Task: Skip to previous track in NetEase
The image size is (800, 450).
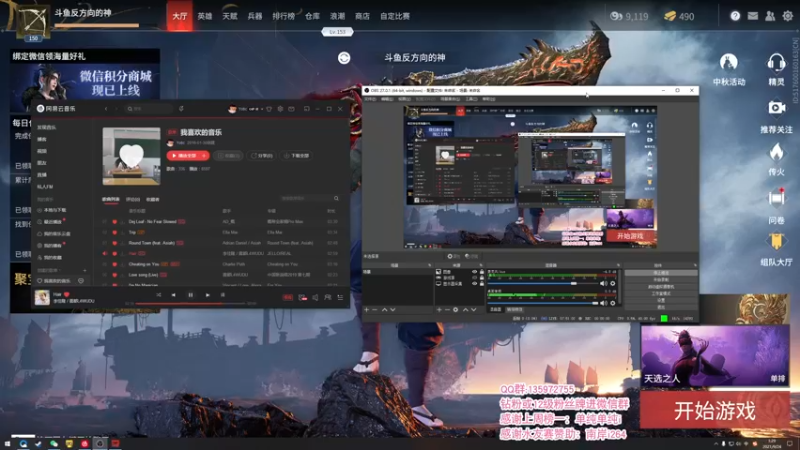Action: tap(173, 295)
